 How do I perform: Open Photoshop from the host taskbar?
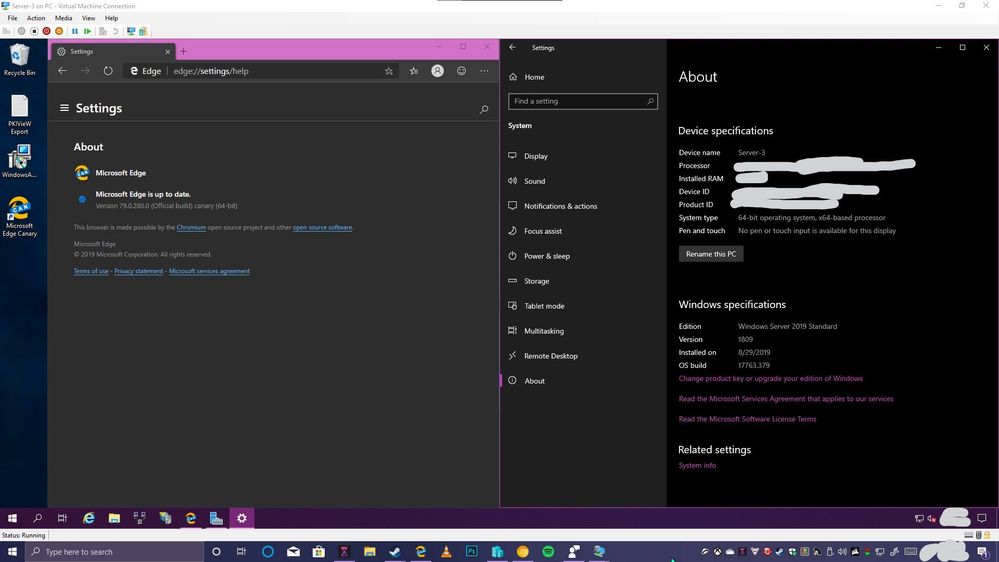[x=471, y=552]
